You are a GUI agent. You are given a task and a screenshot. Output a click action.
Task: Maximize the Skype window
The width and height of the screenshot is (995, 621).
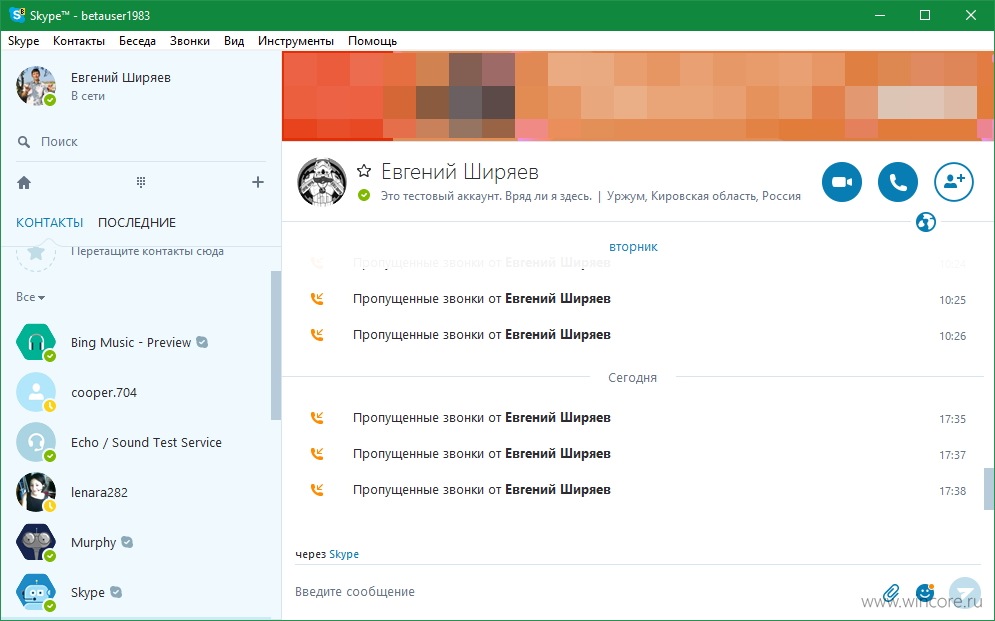[x=925, y=15]
